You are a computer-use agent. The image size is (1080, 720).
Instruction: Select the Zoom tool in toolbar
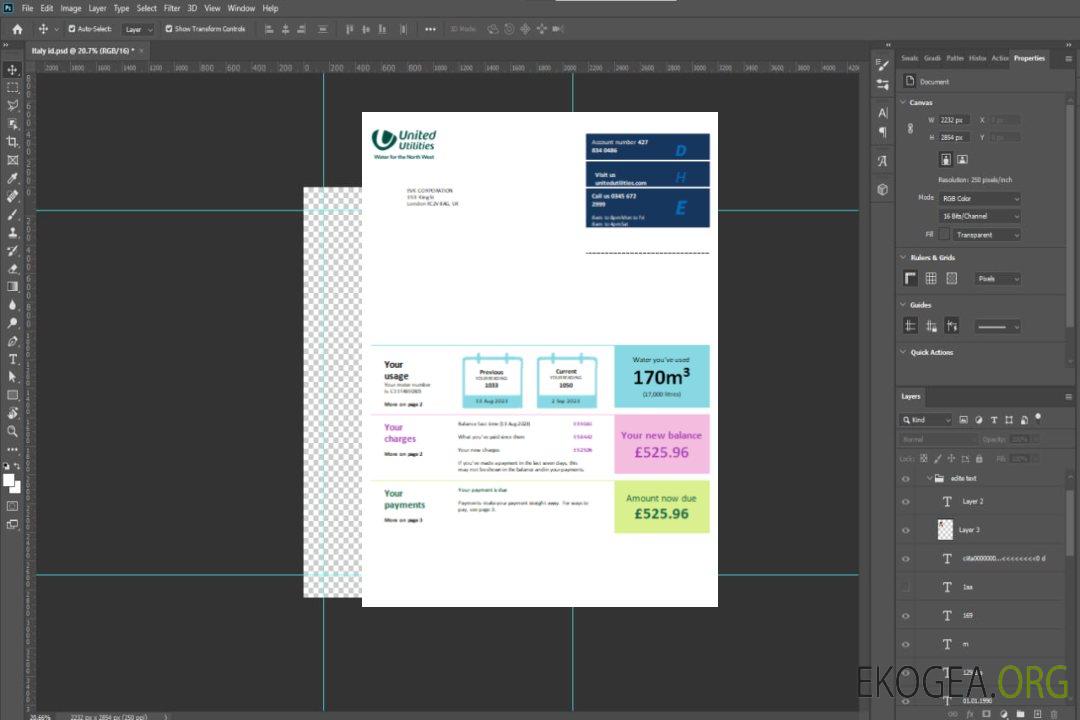click(12, 431)
